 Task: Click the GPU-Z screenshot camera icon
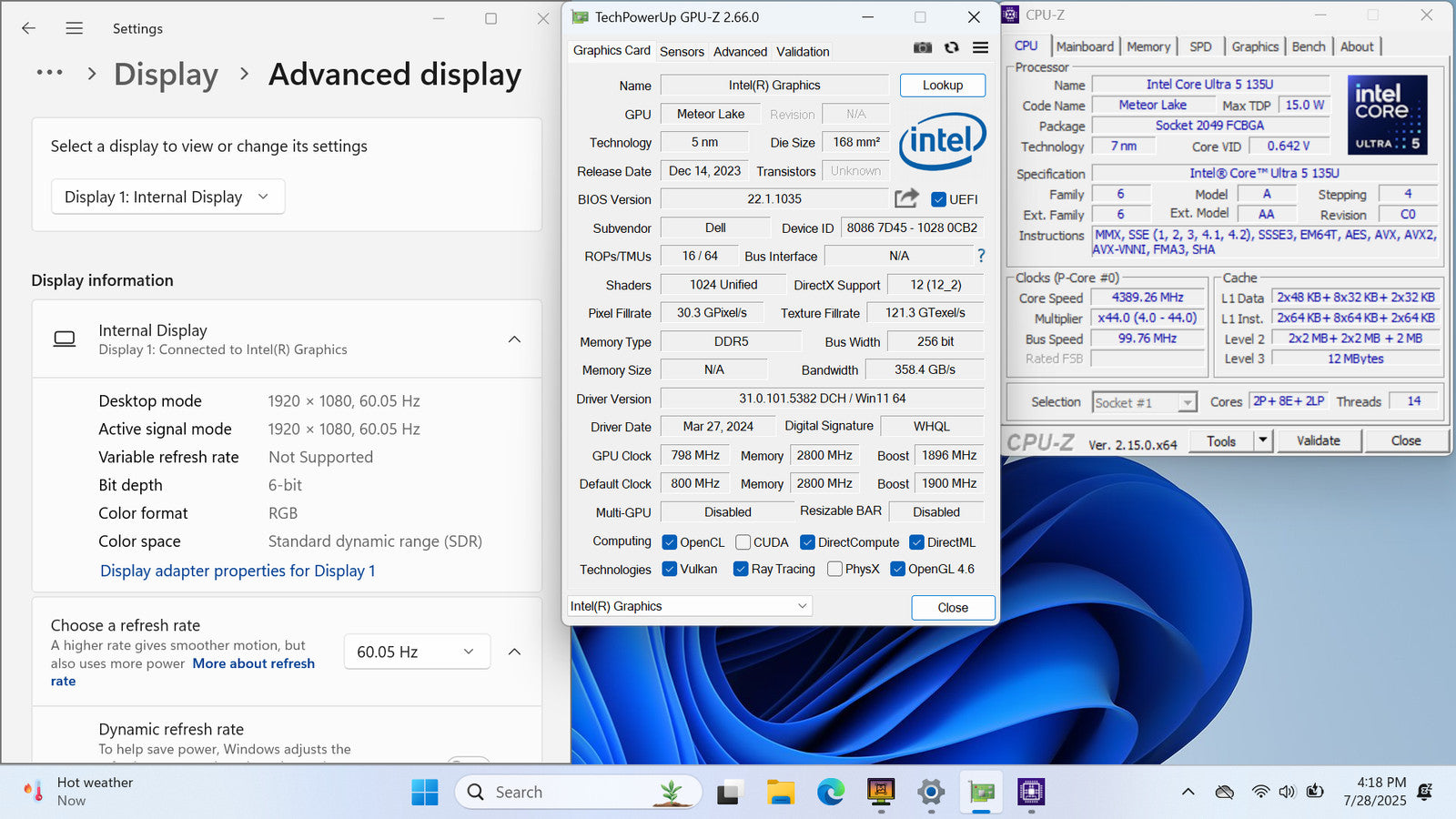[x=922, y=48]
